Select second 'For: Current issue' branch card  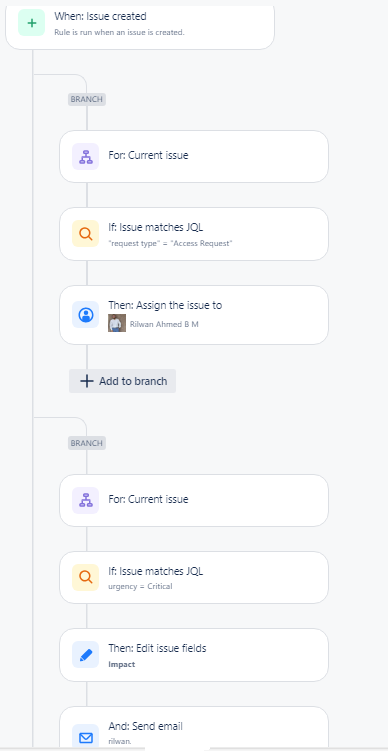pos(194,501)
